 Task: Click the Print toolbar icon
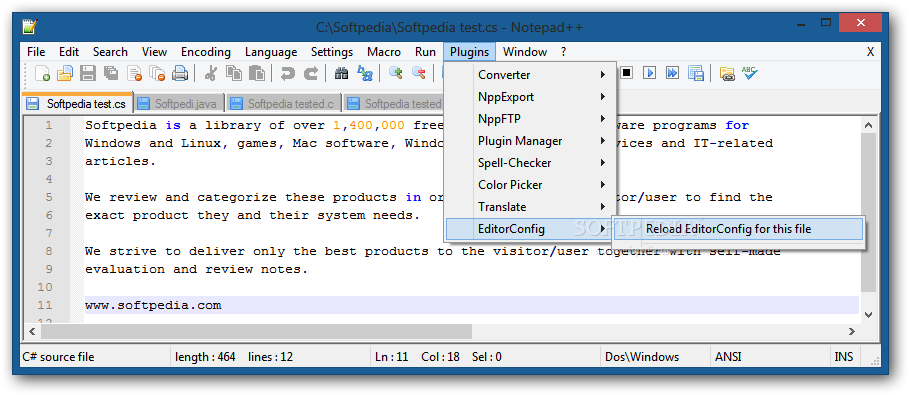[180, 73]
